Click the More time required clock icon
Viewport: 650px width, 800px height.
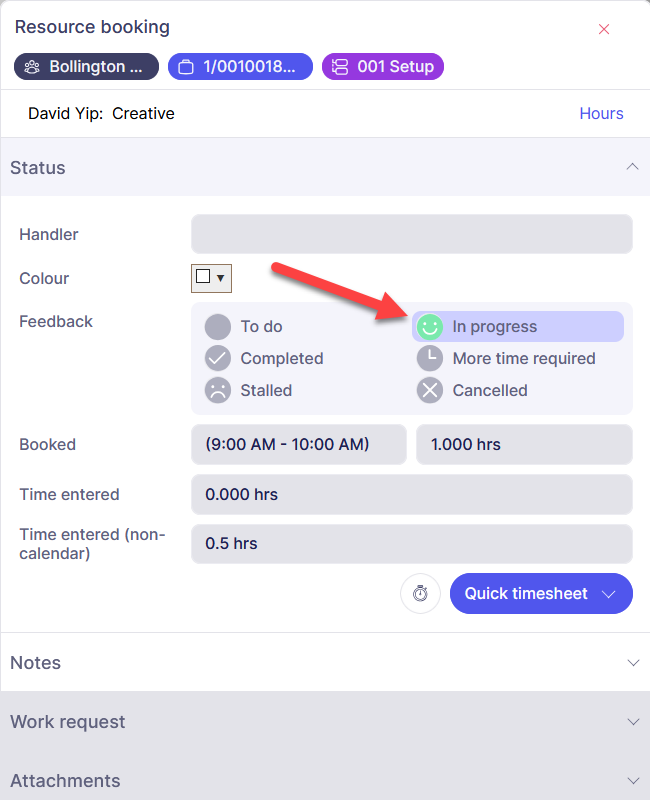coord(430,359)
